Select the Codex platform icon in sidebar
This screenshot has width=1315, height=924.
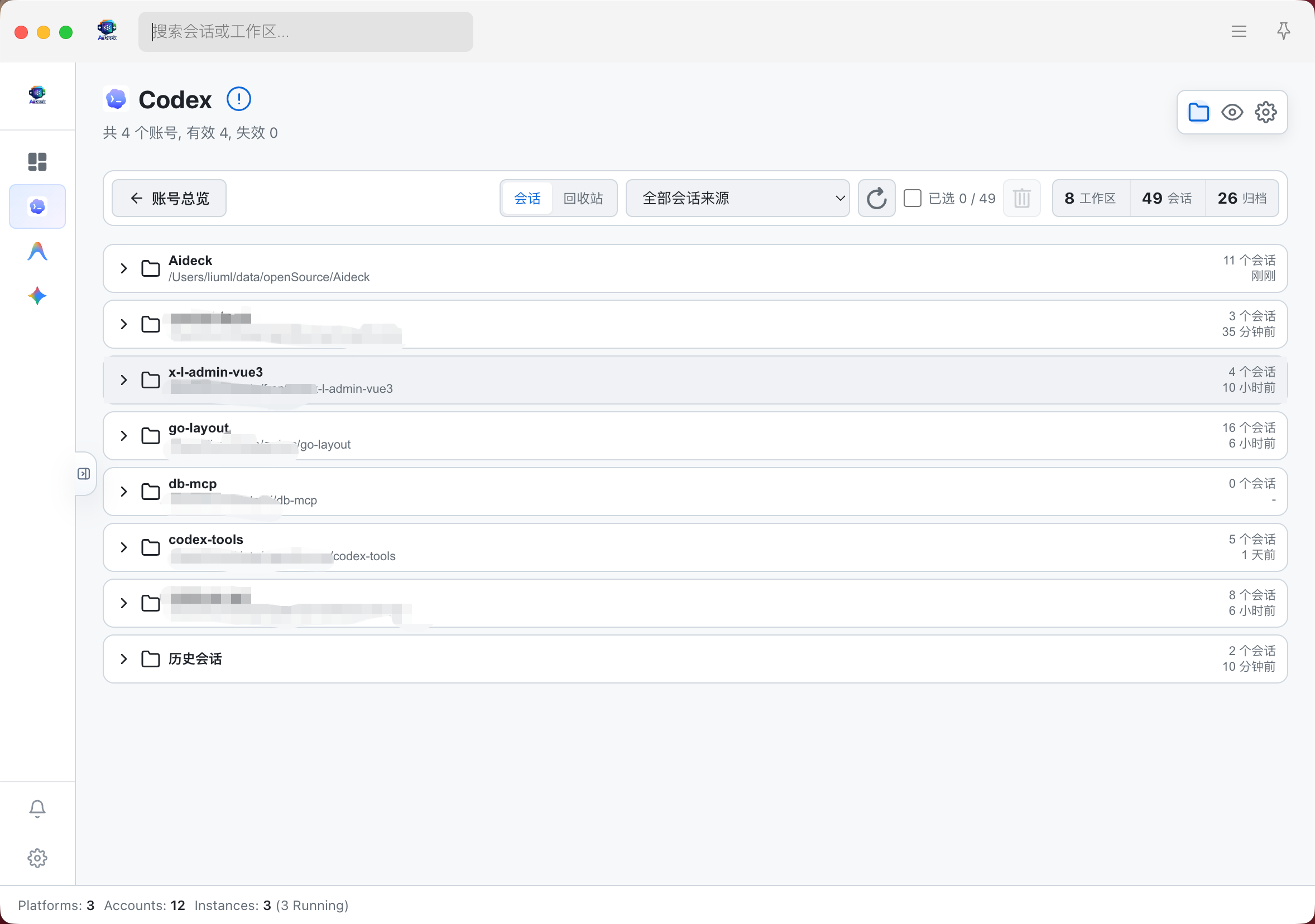[x=37, y=206]
